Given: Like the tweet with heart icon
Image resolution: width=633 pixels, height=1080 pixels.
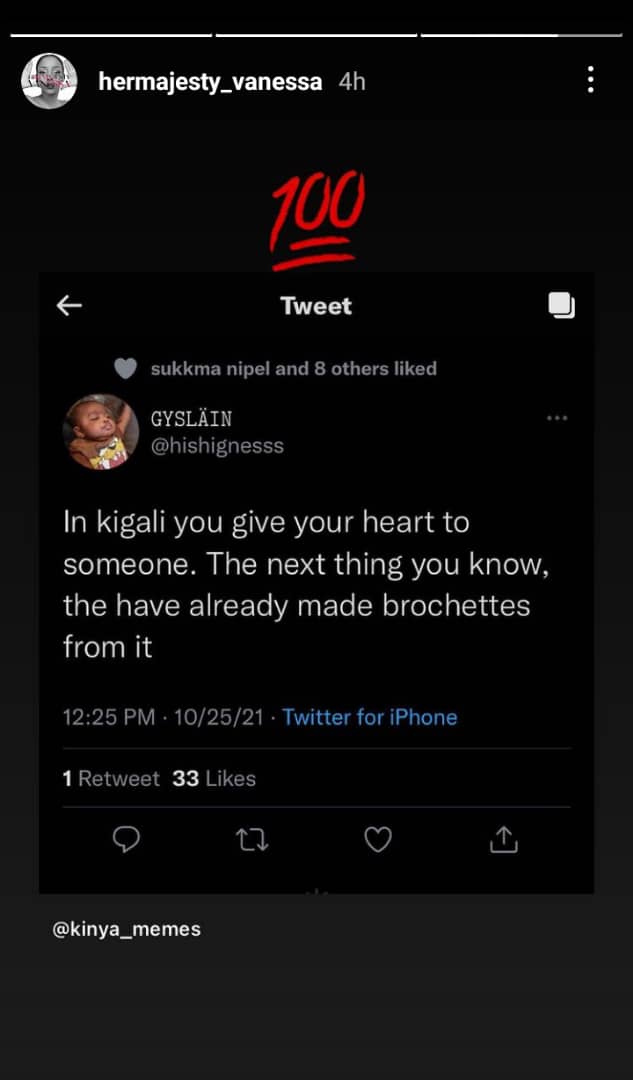Looking at the screenshot, I should [377, 841].
